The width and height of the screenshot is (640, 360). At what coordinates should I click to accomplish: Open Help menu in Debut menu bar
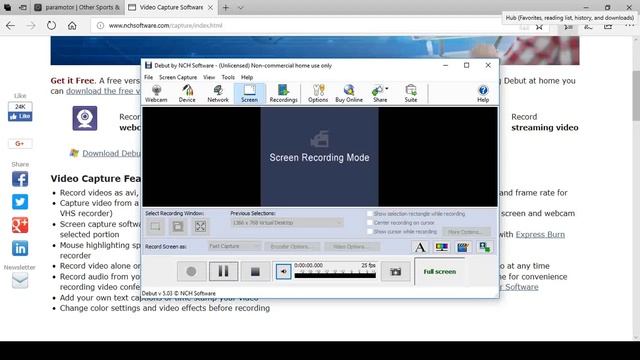[x=247, y=77]
